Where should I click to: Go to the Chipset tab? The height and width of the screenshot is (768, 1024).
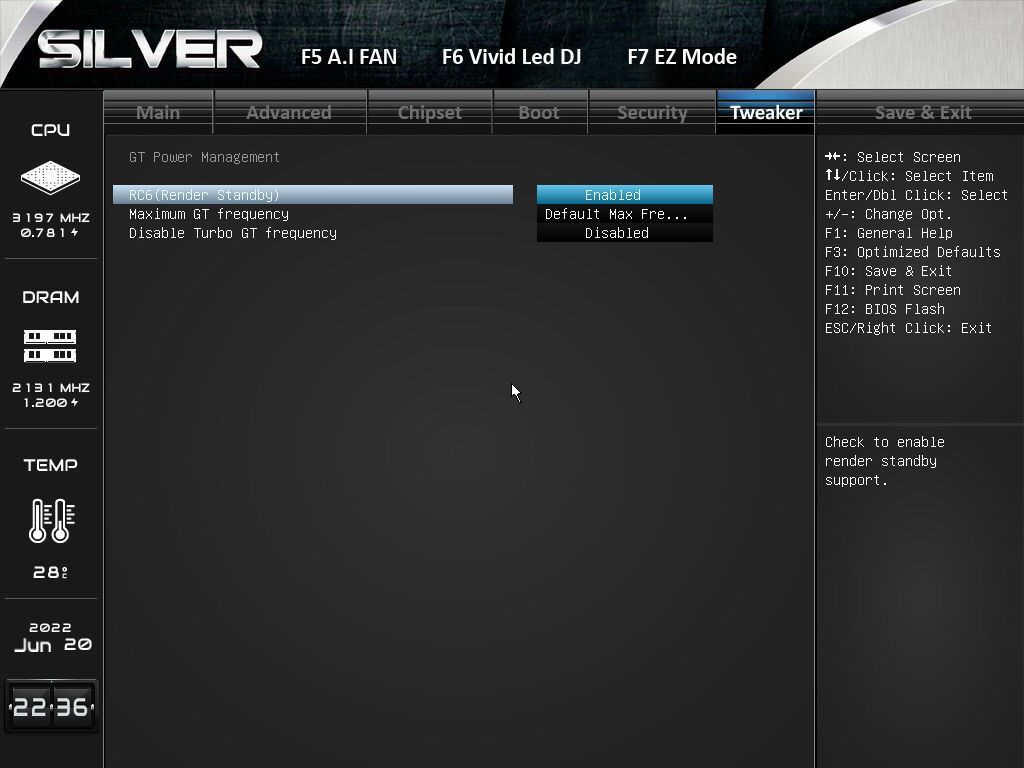coord(430,112)
